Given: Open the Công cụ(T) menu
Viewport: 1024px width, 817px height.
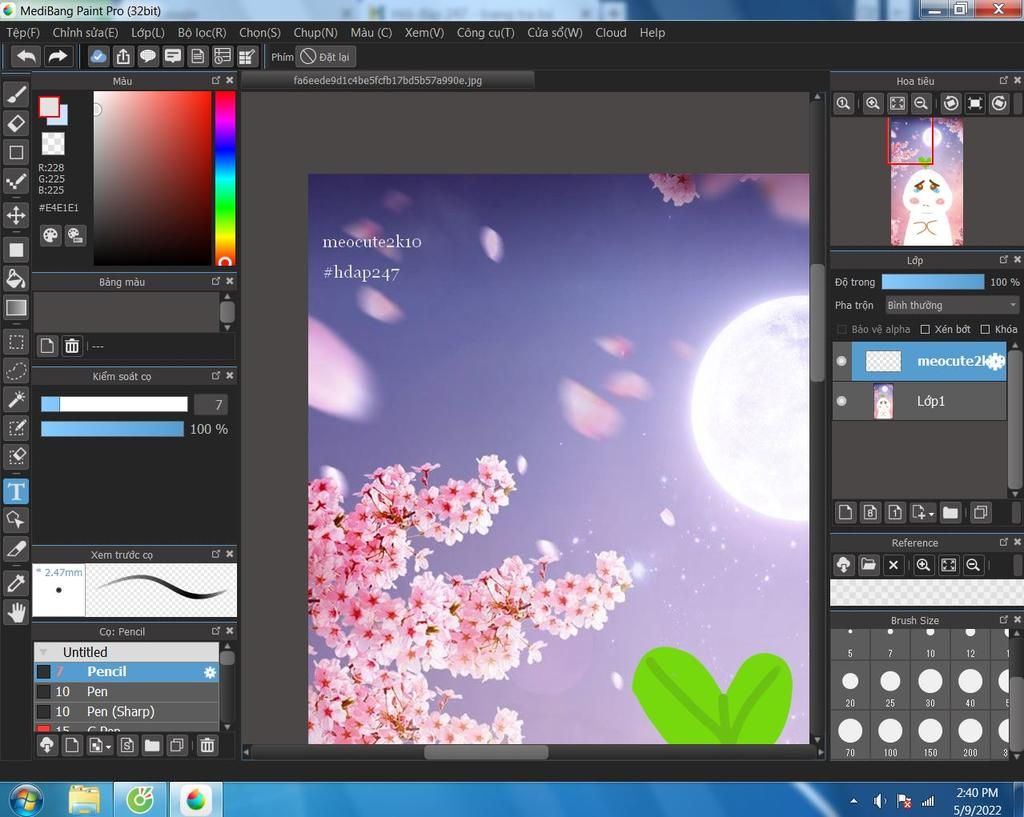Looking at the screenshot, I should point(486,33).
